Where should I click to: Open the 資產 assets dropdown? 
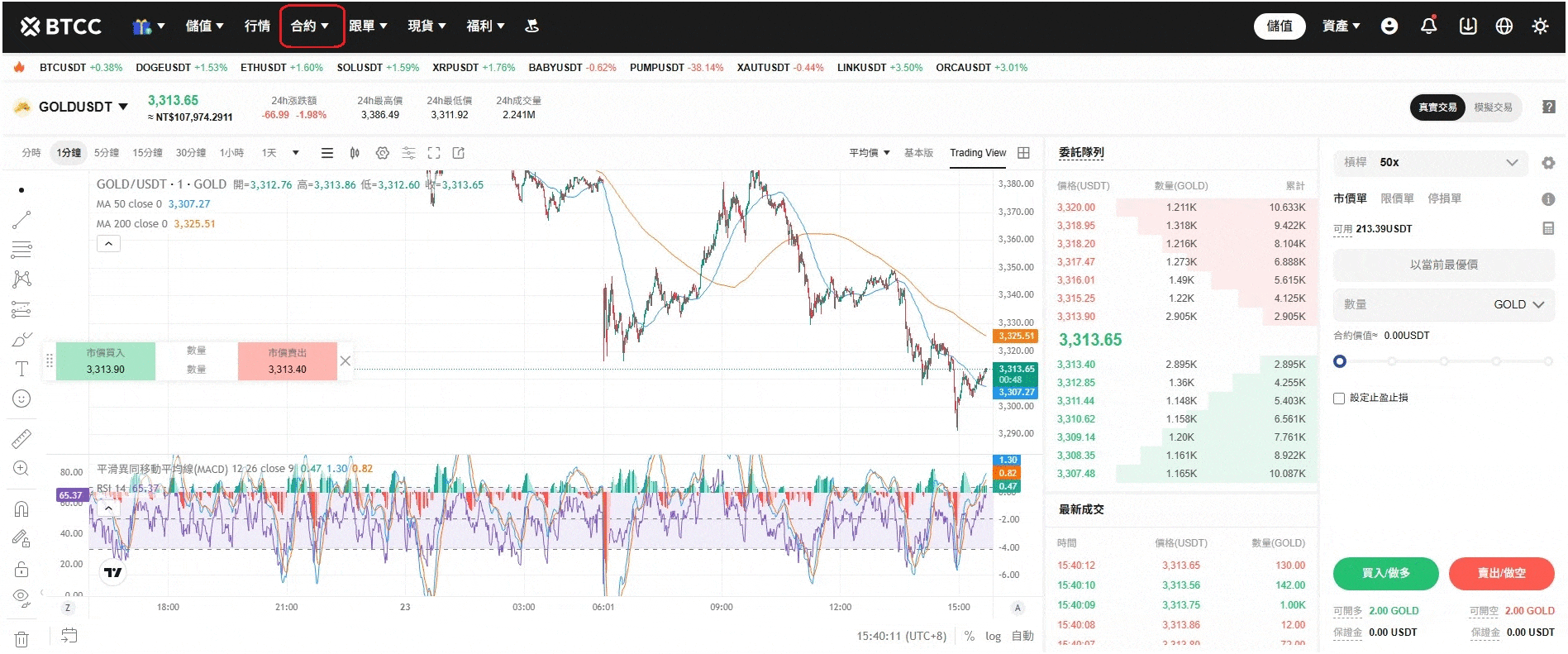click(1342, 26)
